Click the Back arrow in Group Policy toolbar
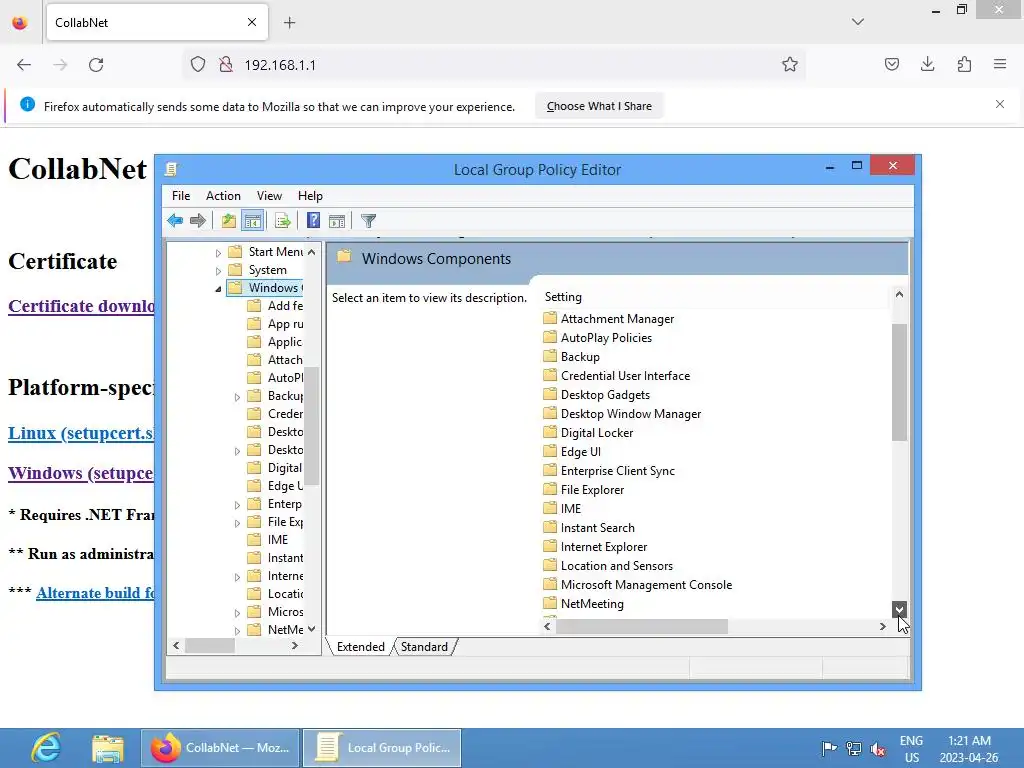This screenshot has width=1024, height=768. pyautogui.click(x=175, y=221)
